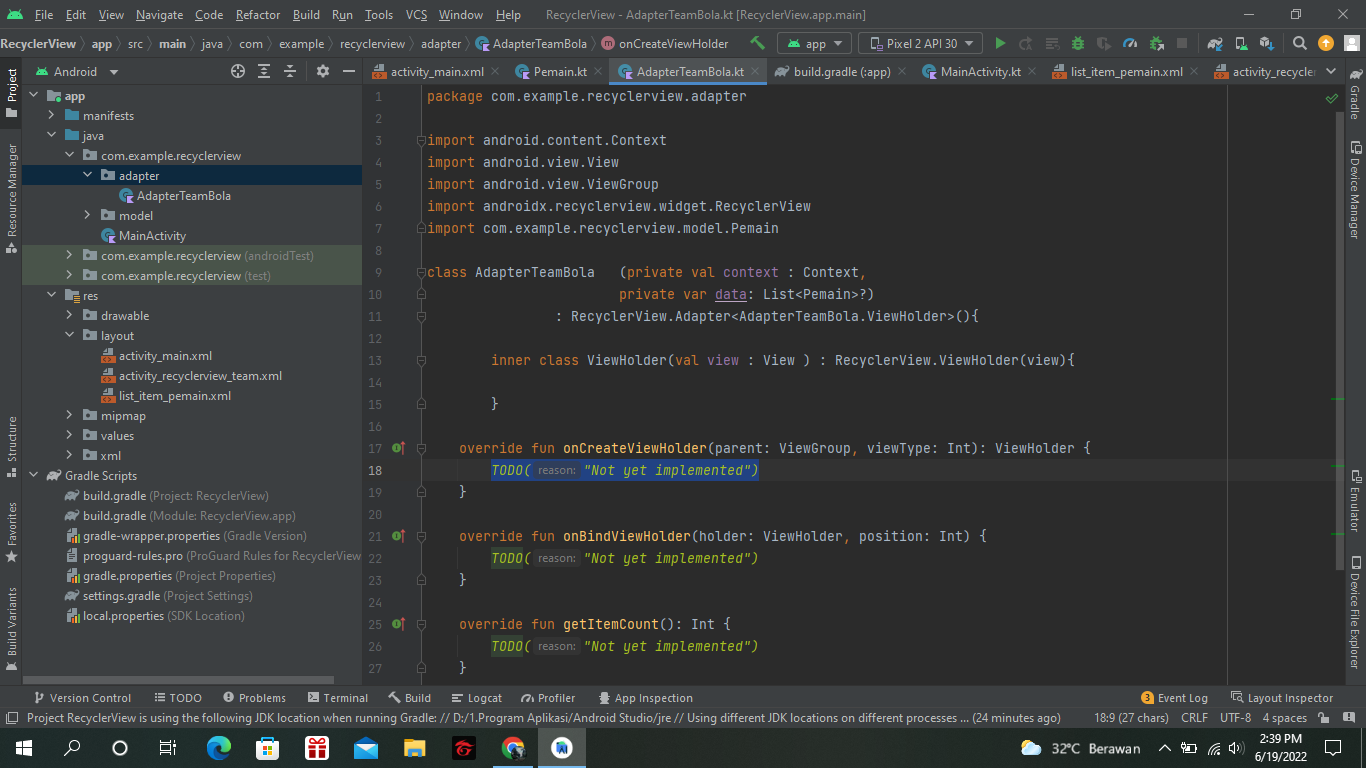The height and width of the screenshot is (768, 1366).
Task: Open the AVD Manager icon in toolbar
Action: pyautogui.click(x=1241, y=44)
